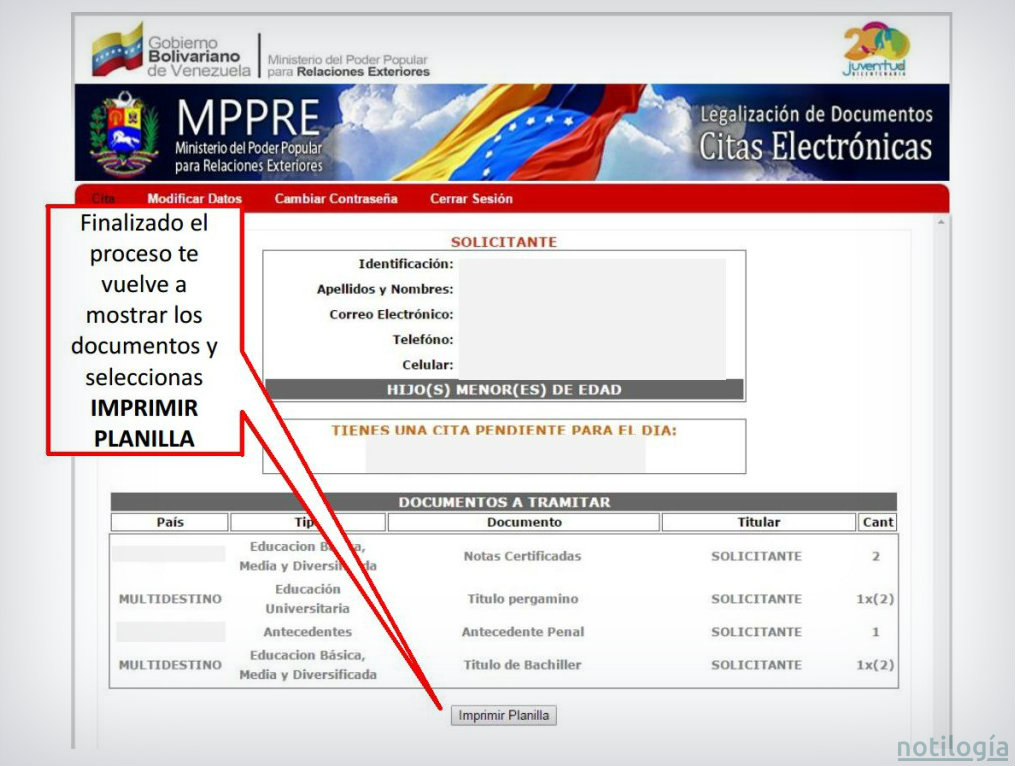Image resolution: width=1015 pixels, height=766 pixels.
Task: Click the Titular column header
Action: (x=759, y=523)
